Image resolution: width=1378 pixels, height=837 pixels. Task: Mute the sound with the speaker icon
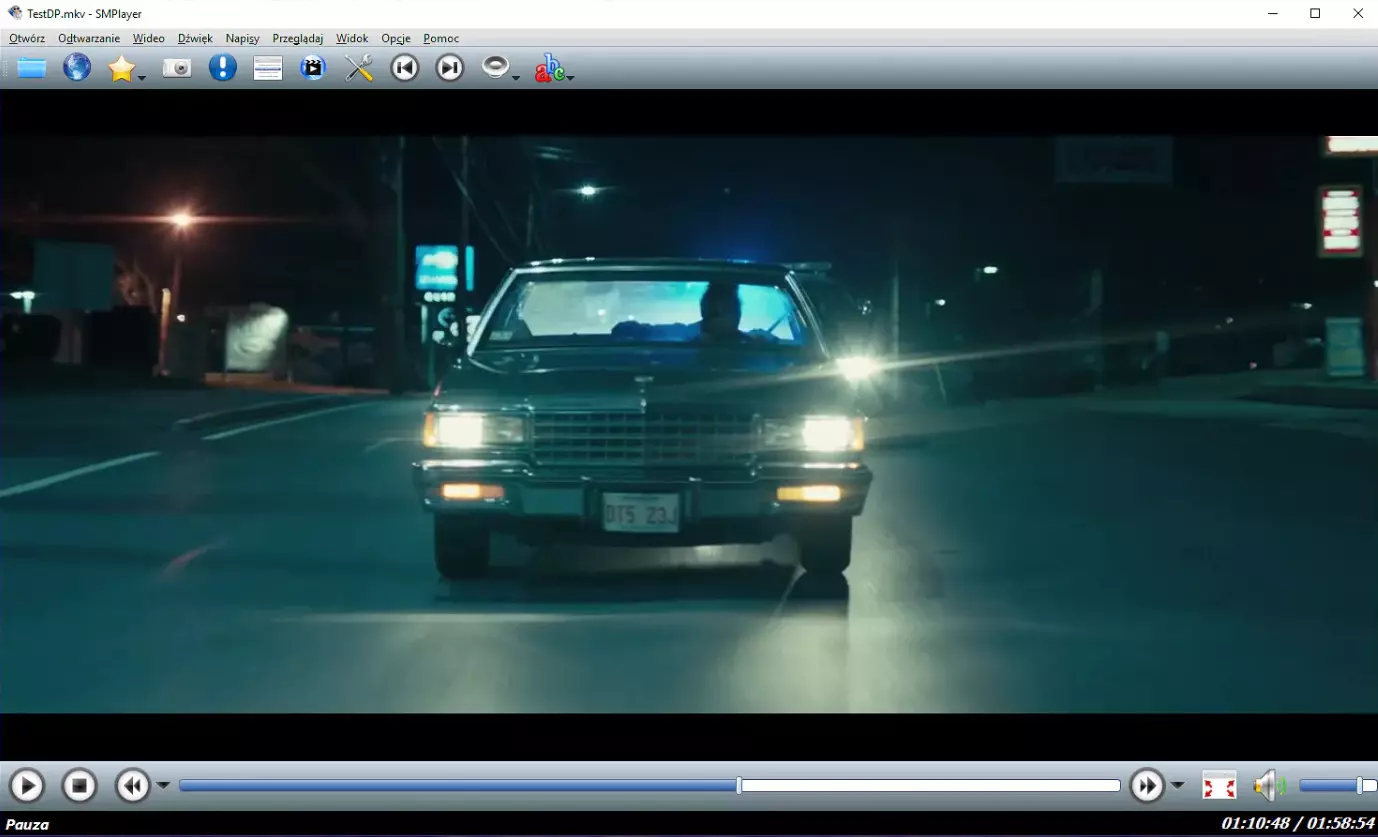coord(1269,786)
